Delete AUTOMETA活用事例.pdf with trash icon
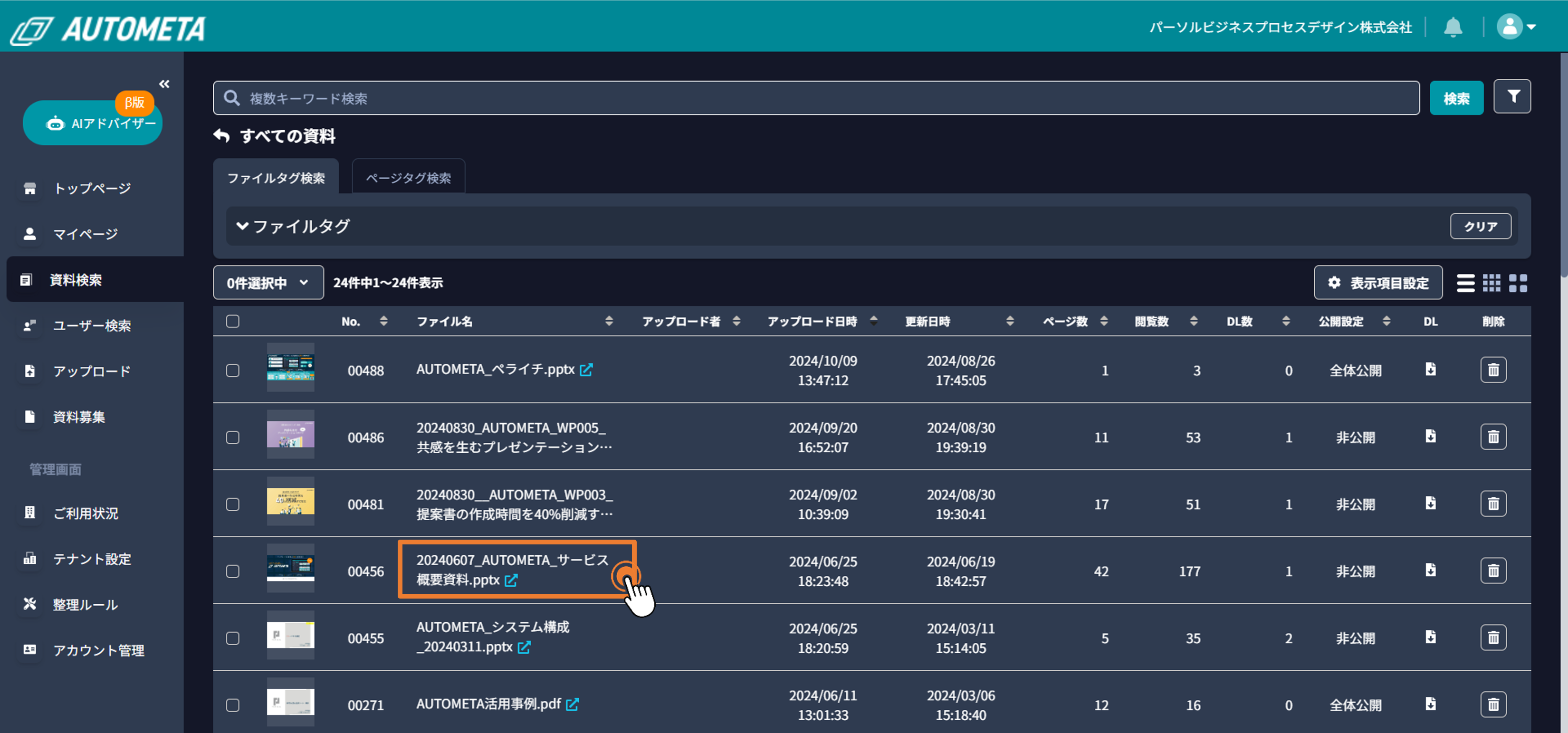Viewport: 1568px width, 733px height. (1493, 705)
